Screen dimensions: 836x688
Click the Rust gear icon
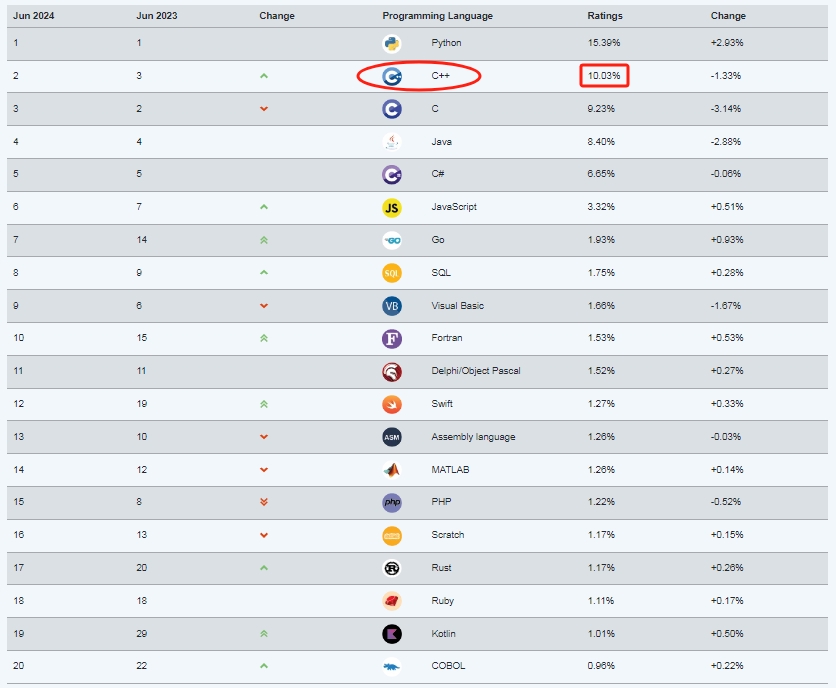click(x=392, y=569)
